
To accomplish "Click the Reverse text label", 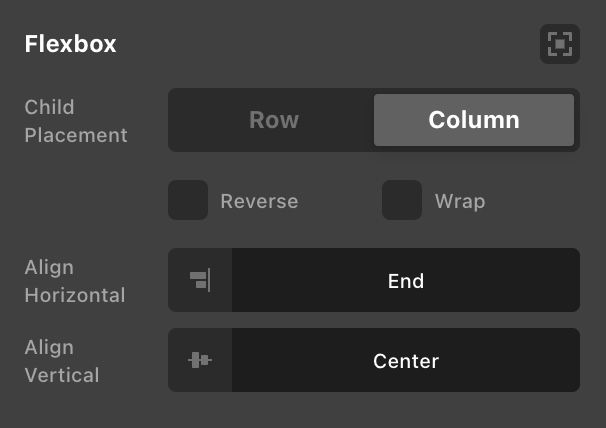I will click(259, 201).
